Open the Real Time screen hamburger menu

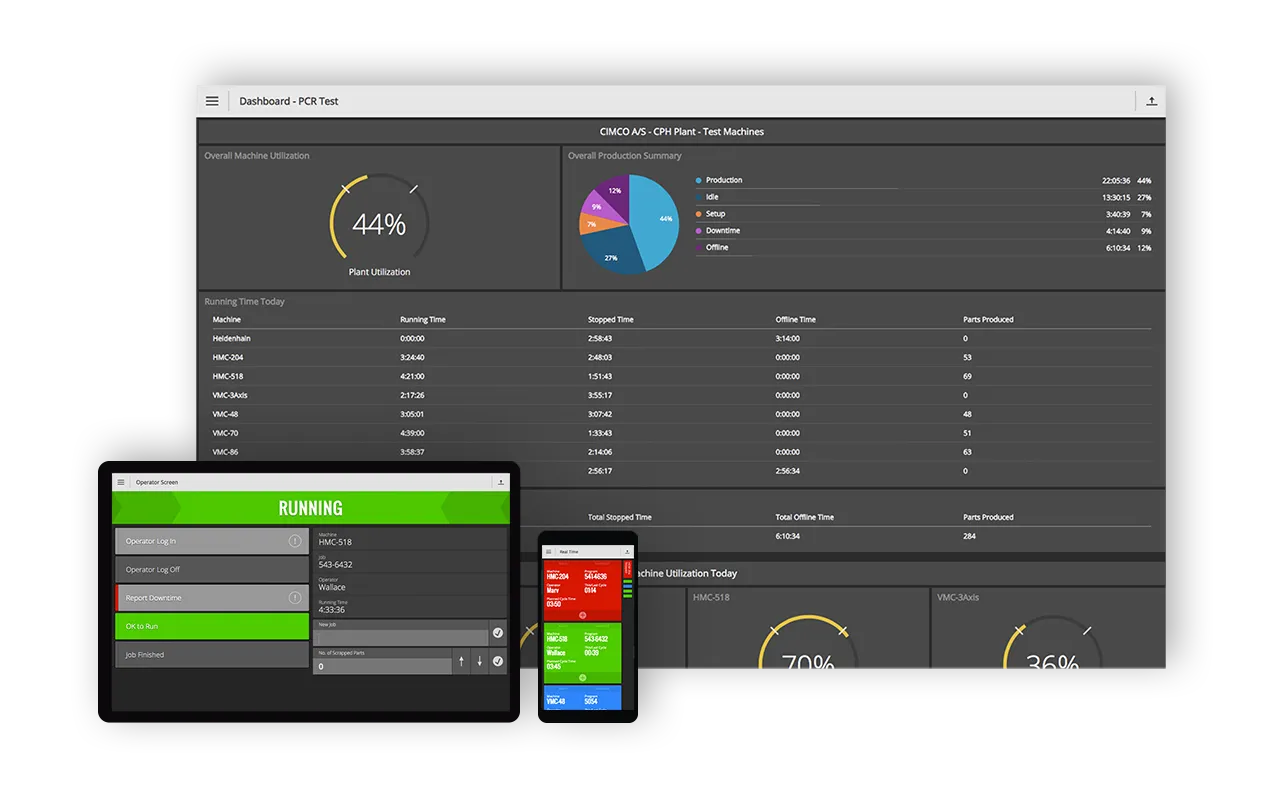tap(548, 552)
